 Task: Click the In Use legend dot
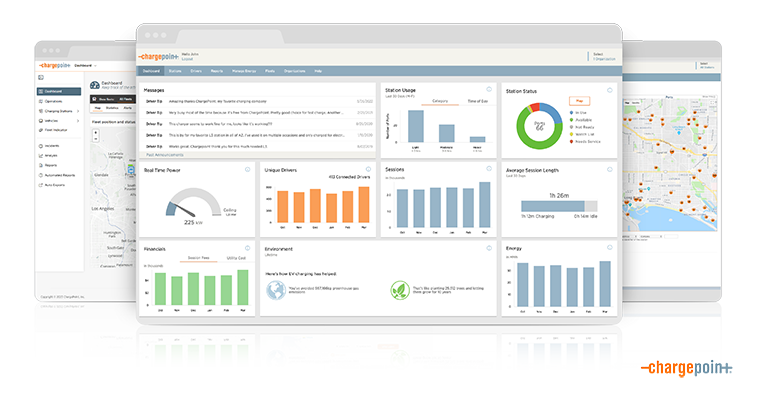572,112
